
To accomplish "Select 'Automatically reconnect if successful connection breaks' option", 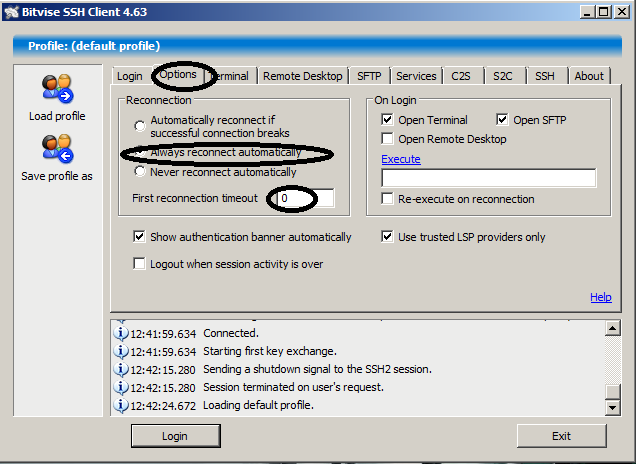I will [140, 126].
